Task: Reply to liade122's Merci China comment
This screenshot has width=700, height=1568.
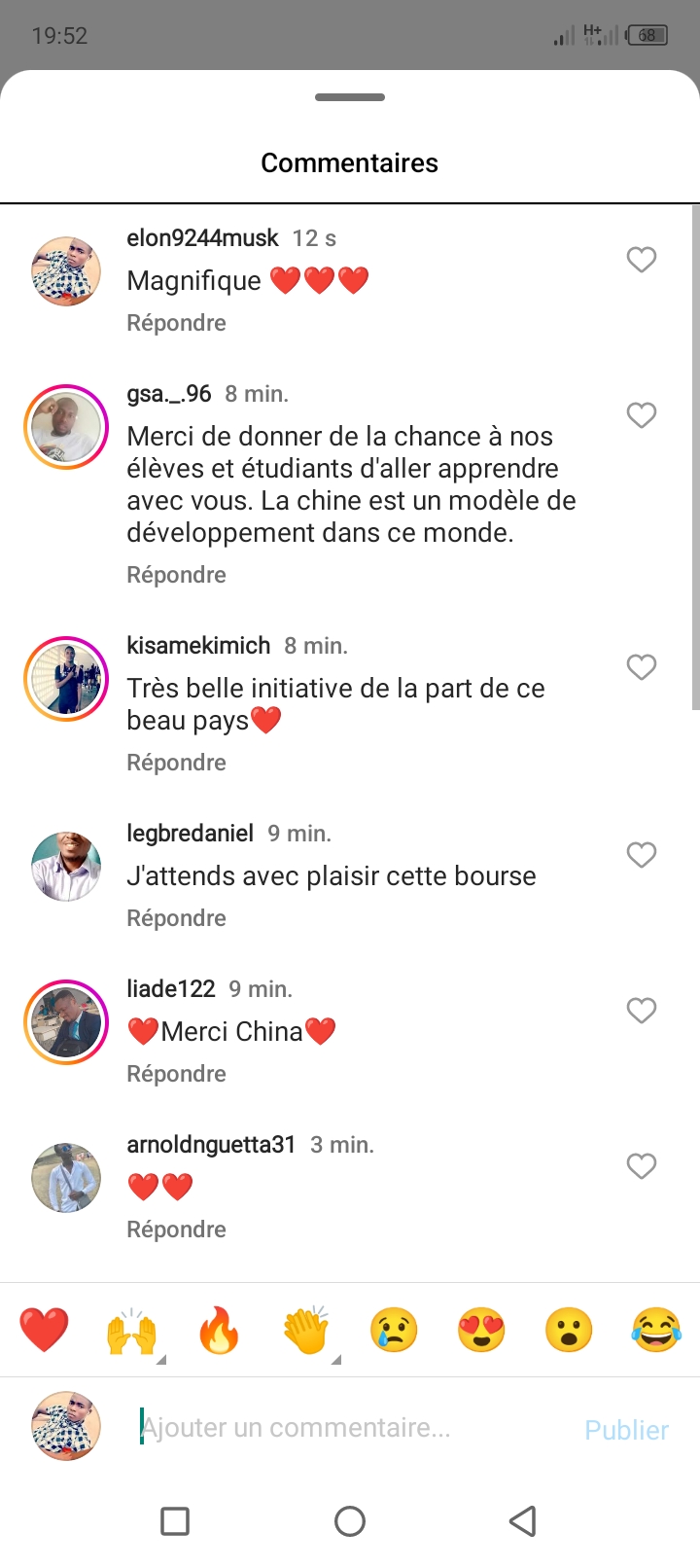Action: 176,1074
